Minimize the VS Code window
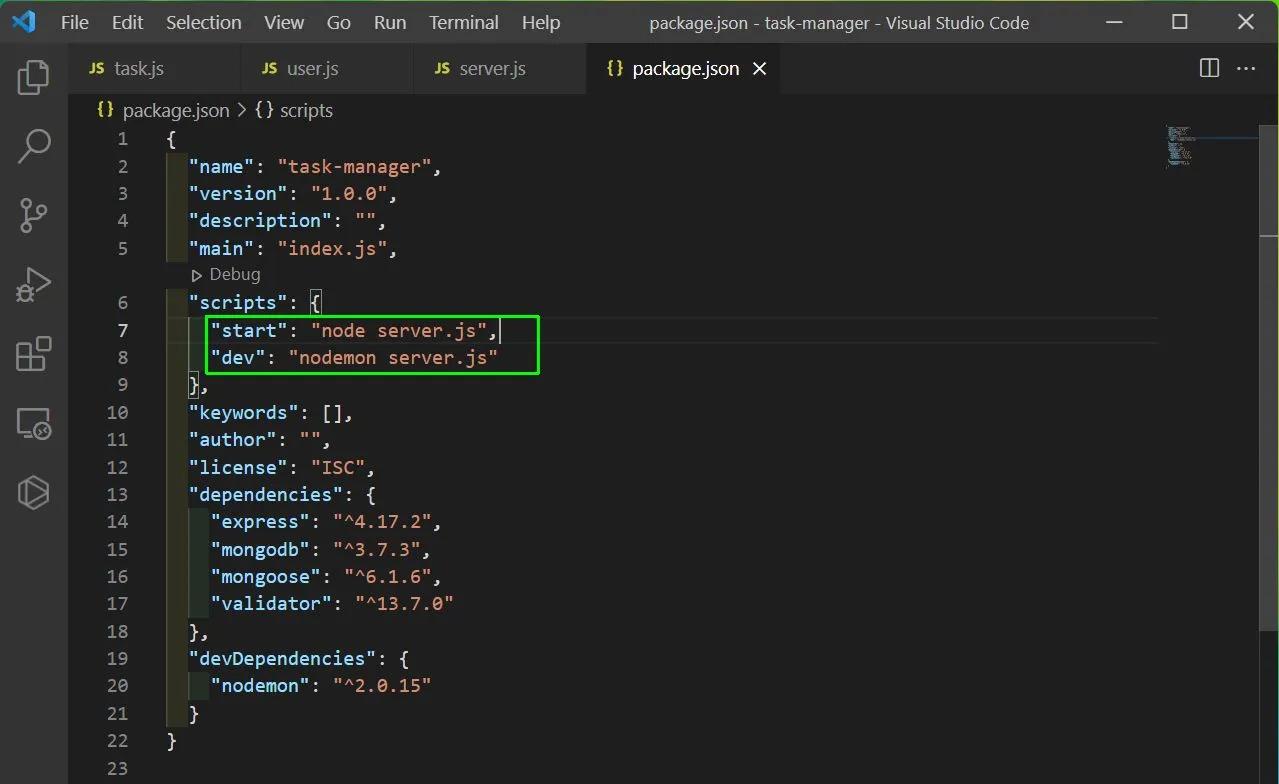This screenshot has width=1279, height=784. (x=1116, y=22)
